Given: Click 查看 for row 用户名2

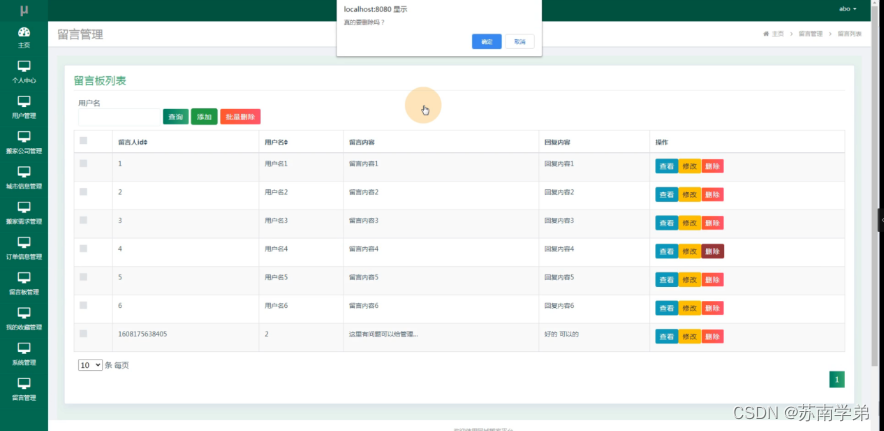Looking at the screenshot, I should point(667,194).
